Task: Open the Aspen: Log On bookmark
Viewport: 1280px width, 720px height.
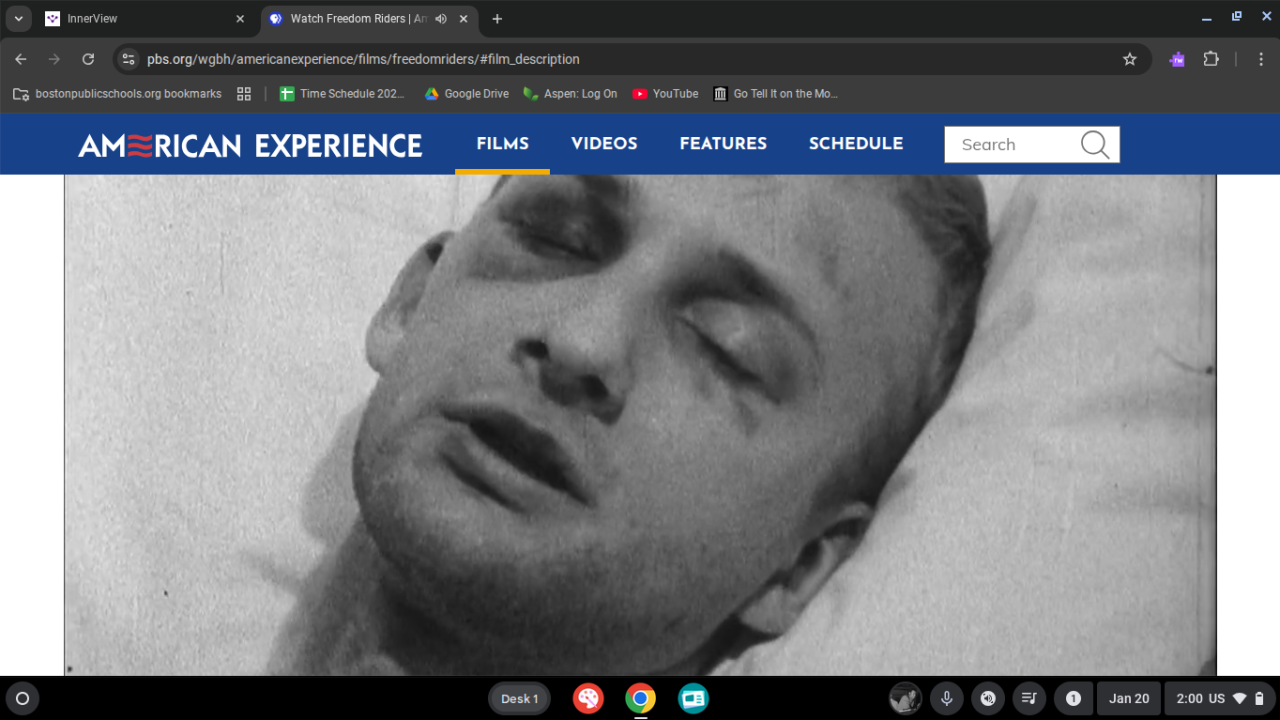Action: (570, 94)
